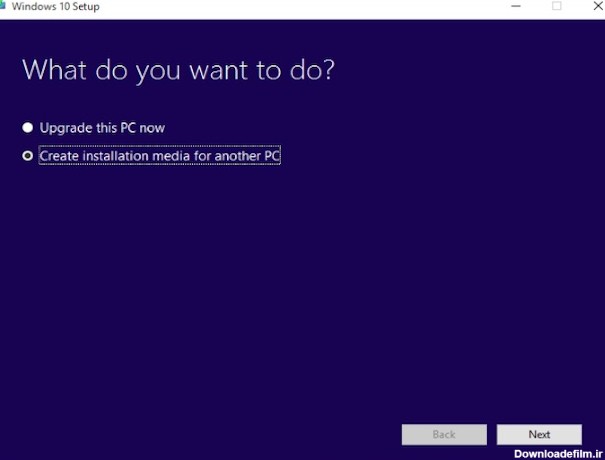Screen dimensions: 605x460
Task: Click the greyed-out Back button
Action: coord(444,435)
